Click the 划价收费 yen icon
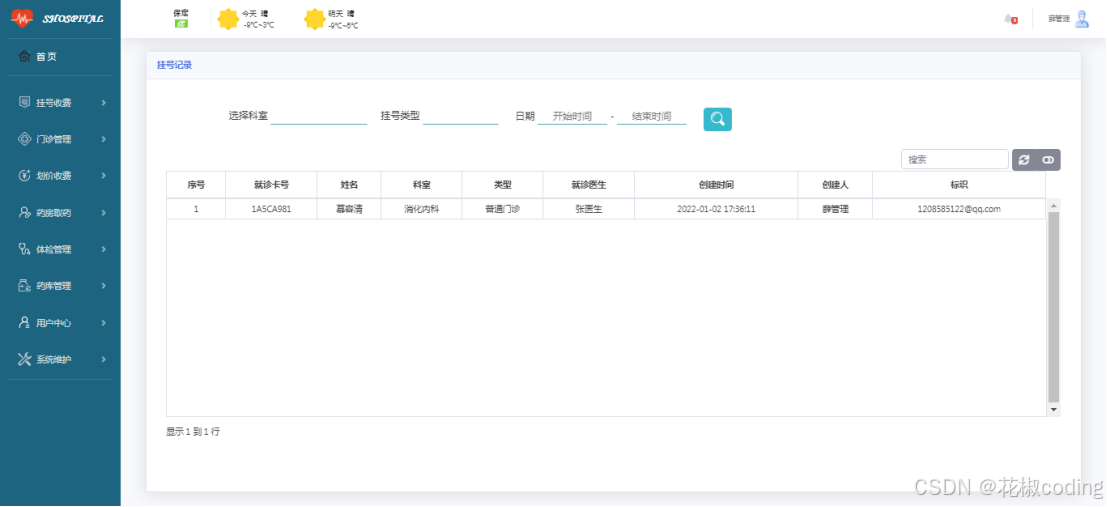This screenshot has height=507, width=1107. [x=24, y=176]
